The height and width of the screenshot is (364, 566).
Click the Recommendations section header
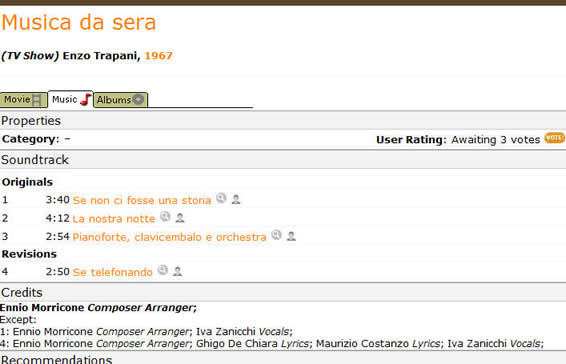click(x=283, y=359)
